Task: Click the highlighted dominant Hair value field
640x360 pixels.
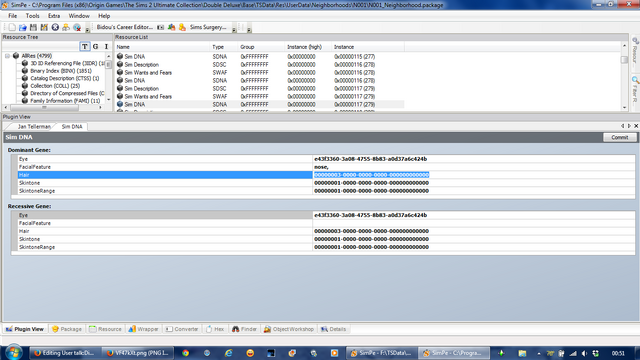Action: point(473,175)
